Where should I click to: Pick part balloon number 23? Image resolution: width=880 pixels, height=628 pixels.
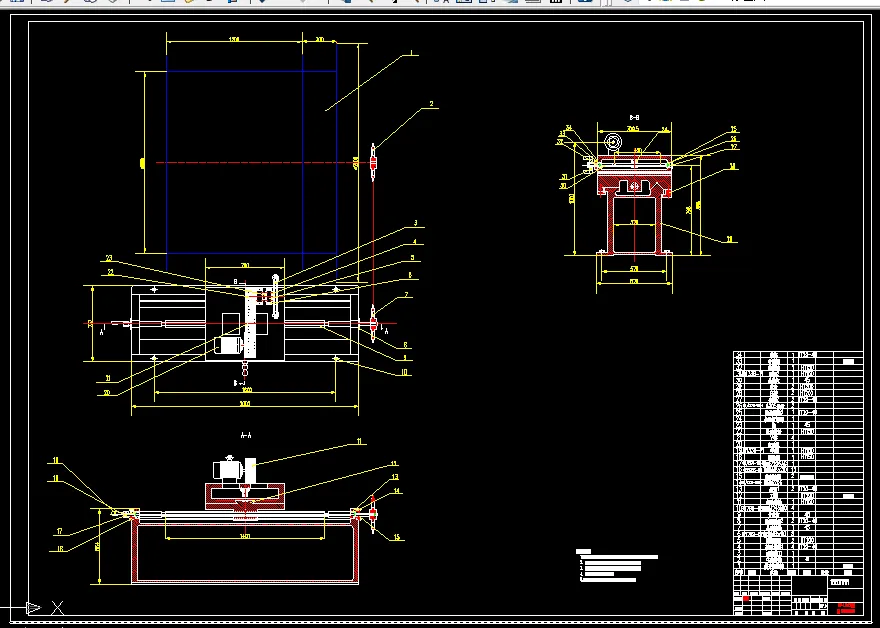tap(109, 258)
